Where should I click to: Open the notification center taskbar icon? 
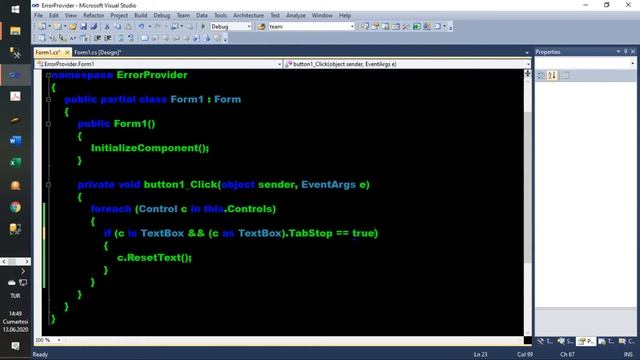click(16, 346)
